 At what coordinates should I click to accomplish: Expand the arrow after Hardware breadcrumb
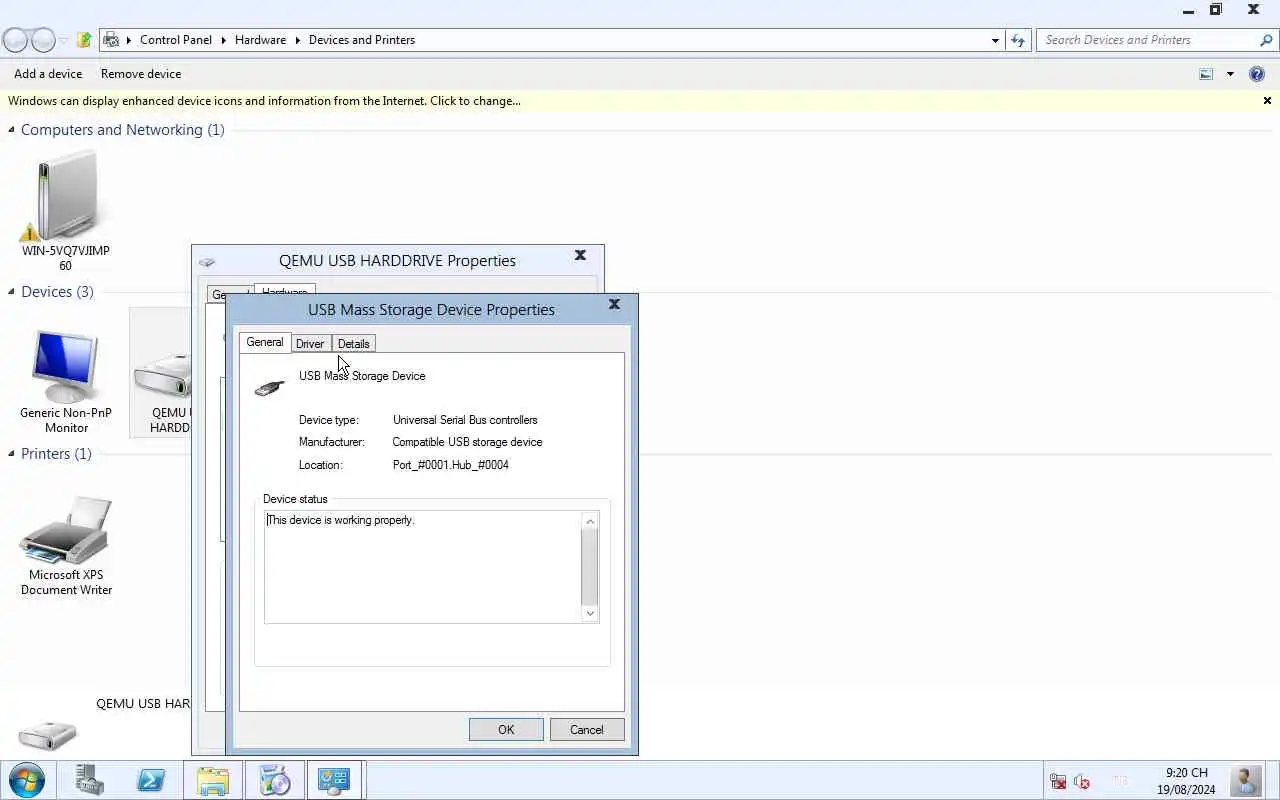pyautogui.click(x=298, y=40)
